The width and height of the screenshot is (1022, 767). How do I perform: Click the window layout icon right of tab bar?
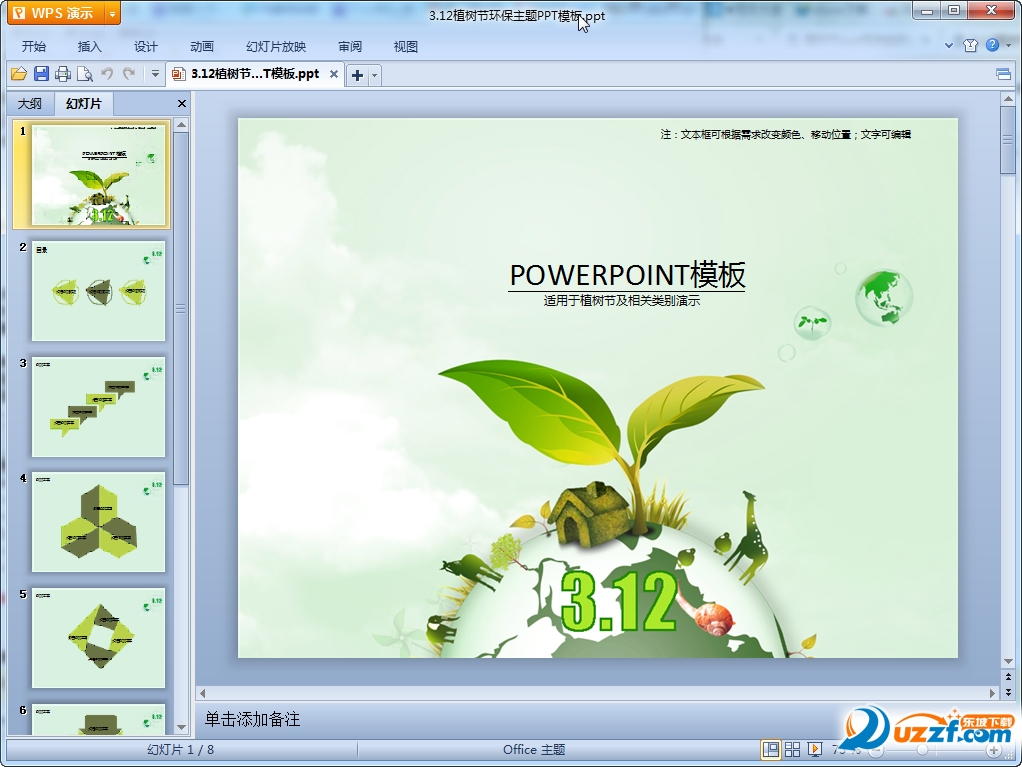pyautogui.click(x=1004, y=74)
